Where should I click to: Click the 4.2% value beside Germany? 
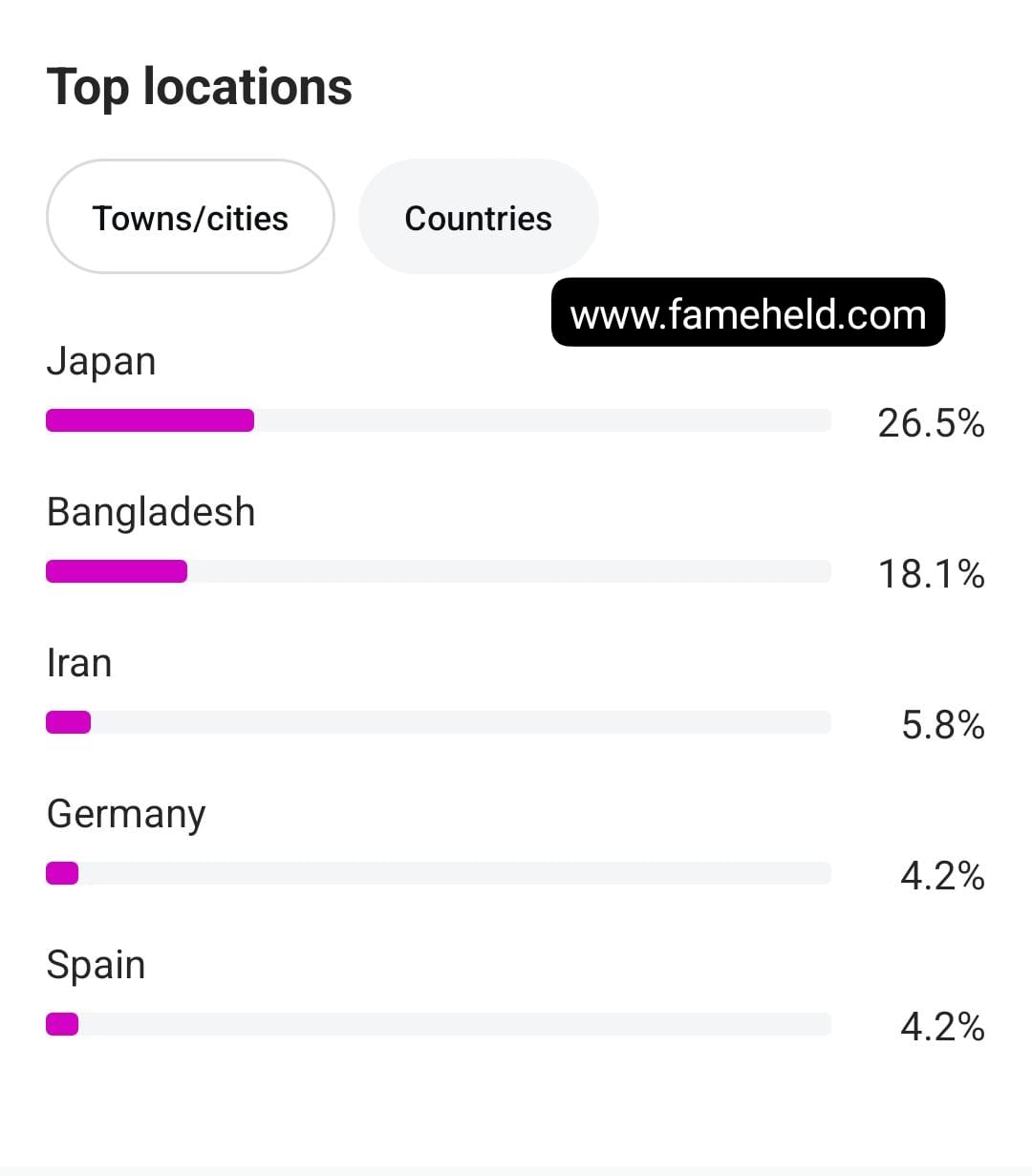(942, 875)
